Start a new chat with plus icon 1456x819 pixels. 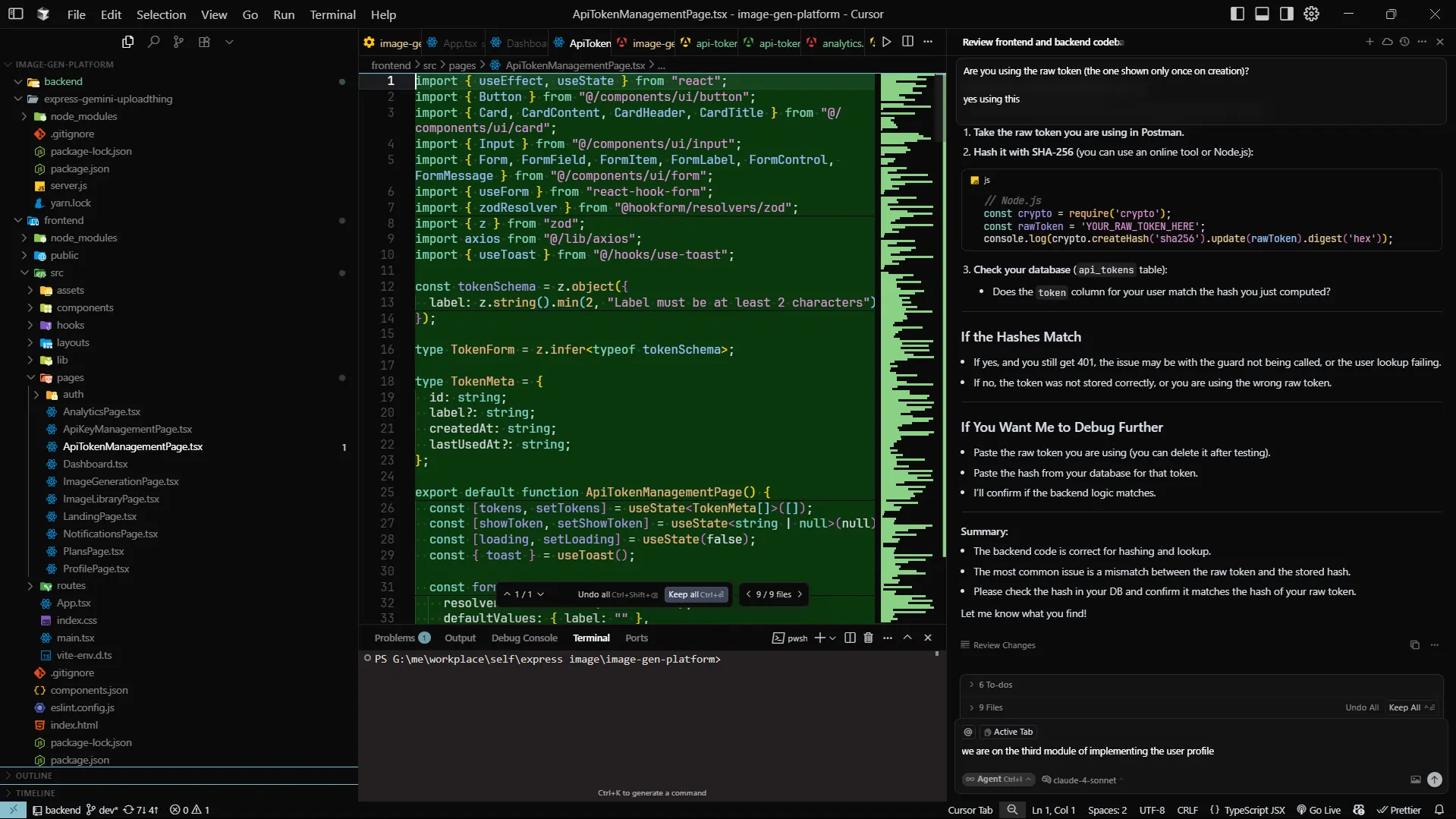click(x=1370, y=42)
